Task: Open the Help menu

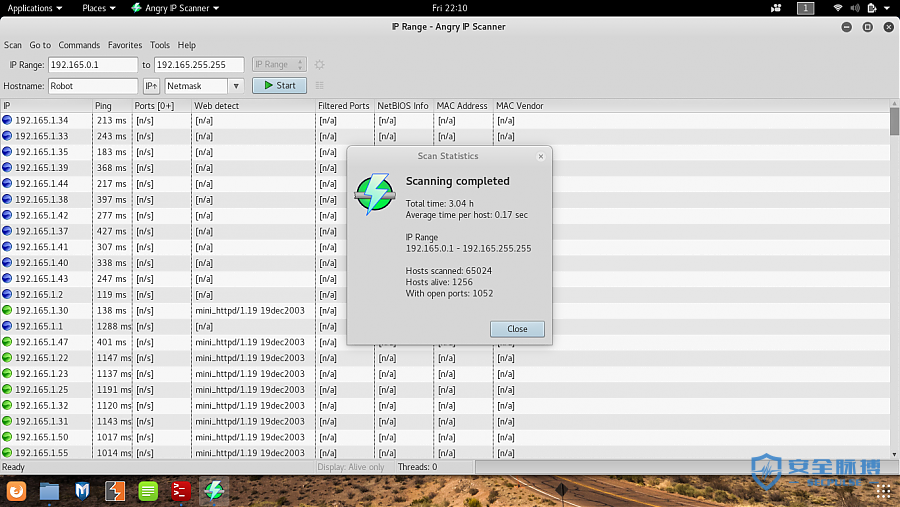Action: pos(187,45)
